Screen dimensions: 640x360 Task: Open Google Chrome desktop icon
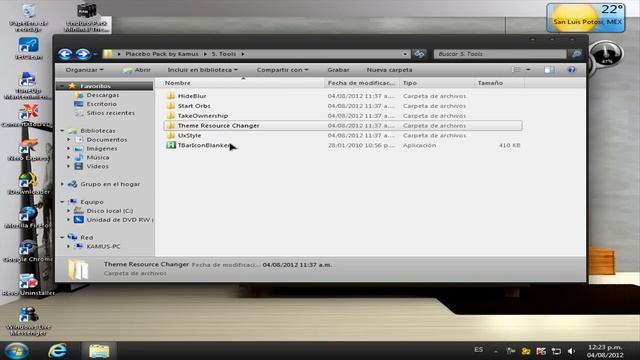[28, 251]
